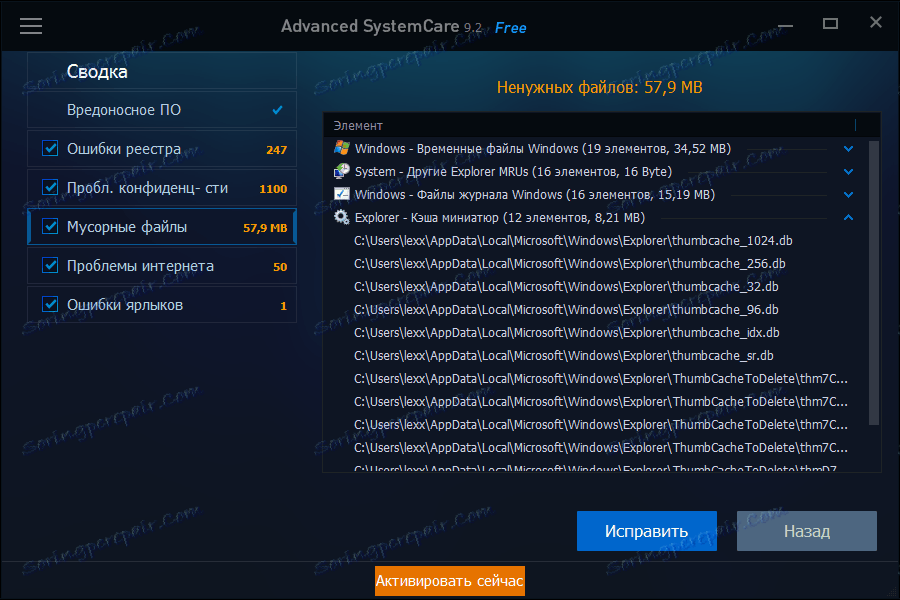Click the Windows log files icon

[342, 194]
